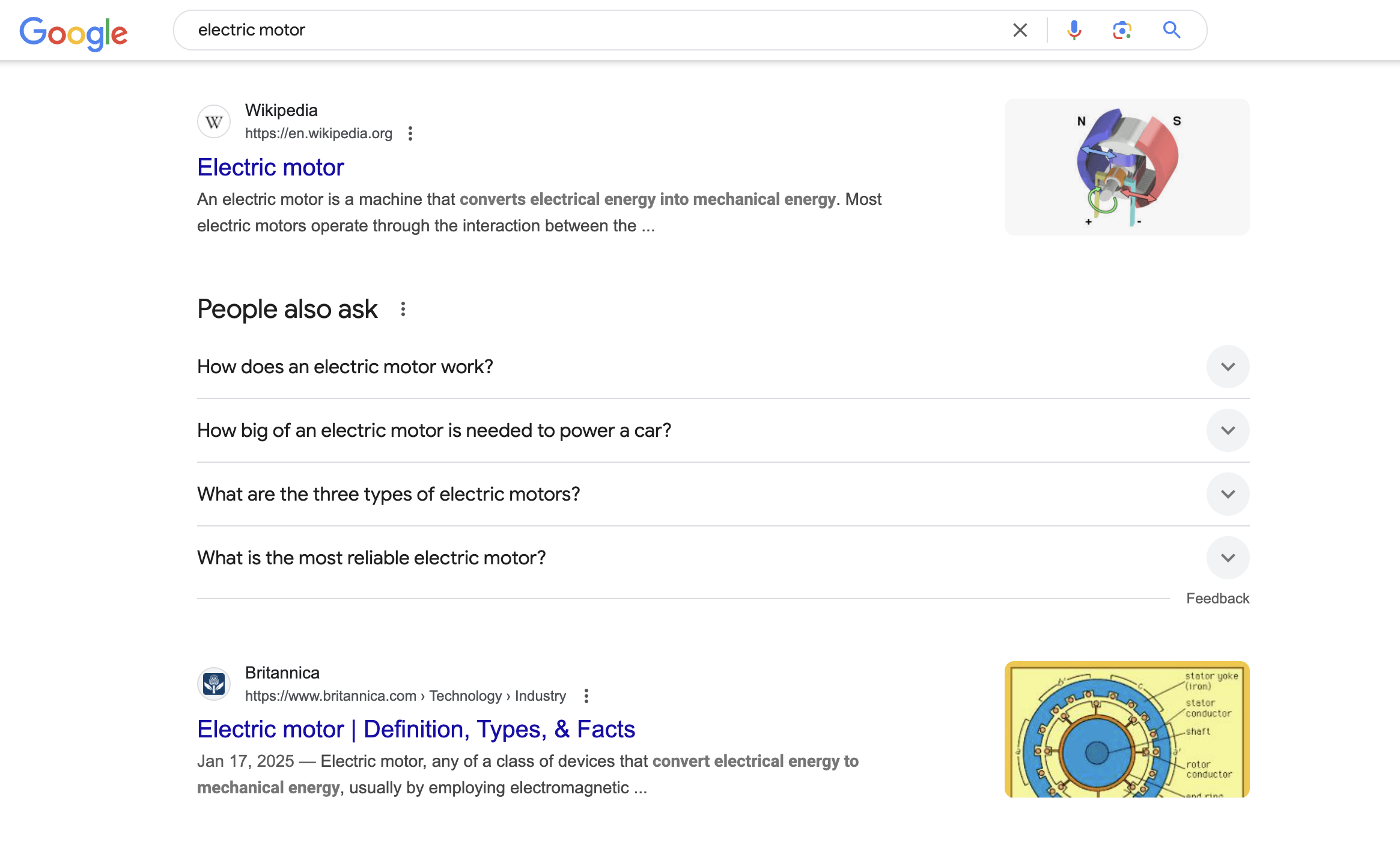The height and width of the screenshot is (851, 1400).
Task: Click the Britannica favicon
Action: tap(214, 684)
